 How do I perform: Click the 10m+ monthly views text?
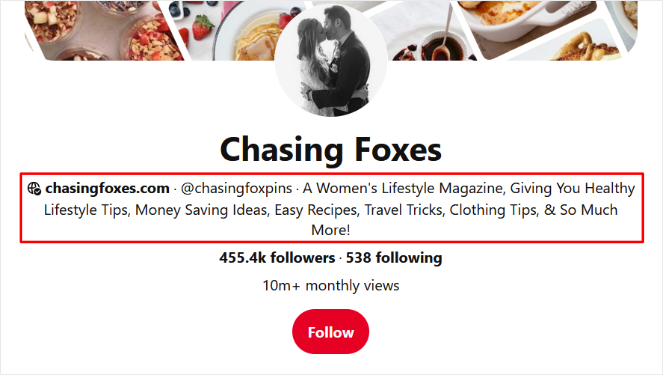click(x=331, y=285)
